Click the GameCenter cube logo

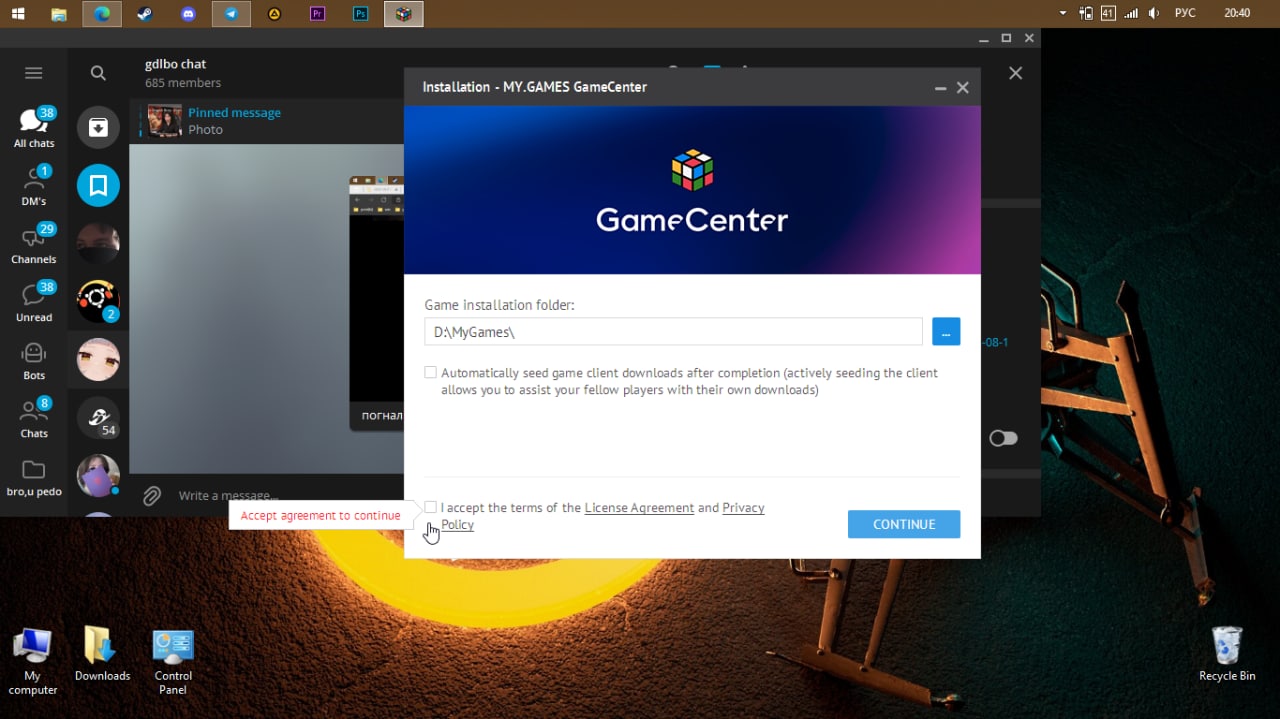tap(692, 169)
